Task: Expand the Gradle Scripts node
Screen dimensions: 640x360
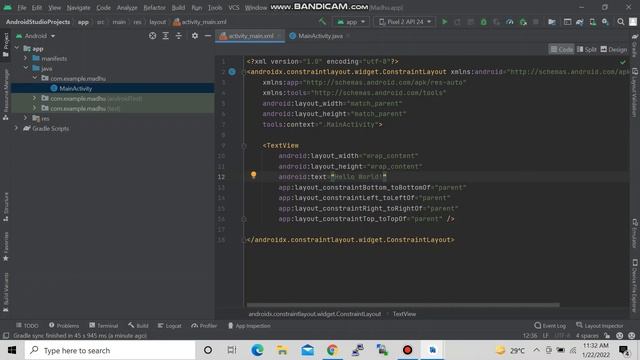Action: click(x=17, y=128)
